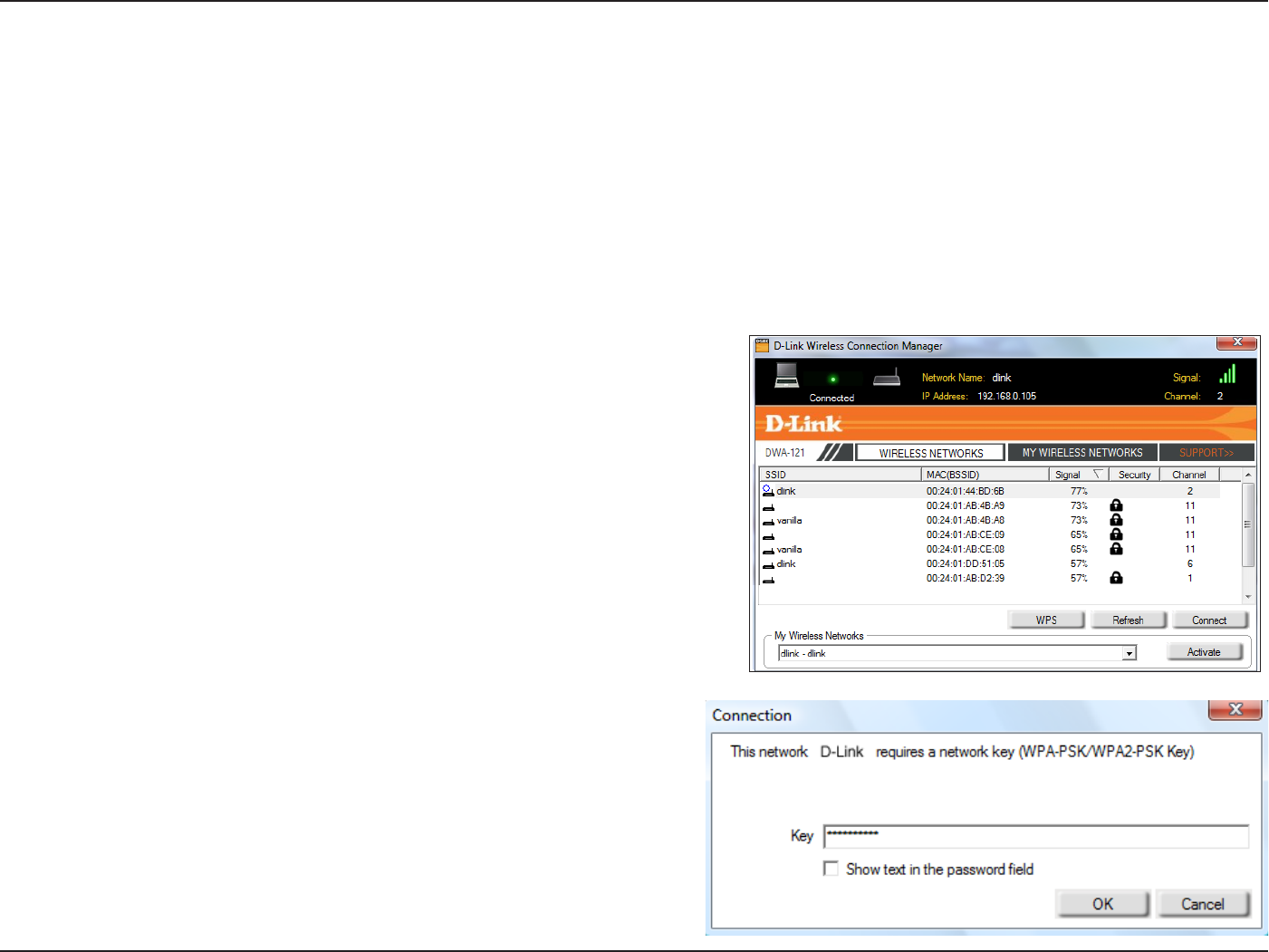Click the lock icon for MAC 00:24:01:AB:4B:A9
Image resolution: width=1269 pixels, height=952 pixels.
point(1116,505)
